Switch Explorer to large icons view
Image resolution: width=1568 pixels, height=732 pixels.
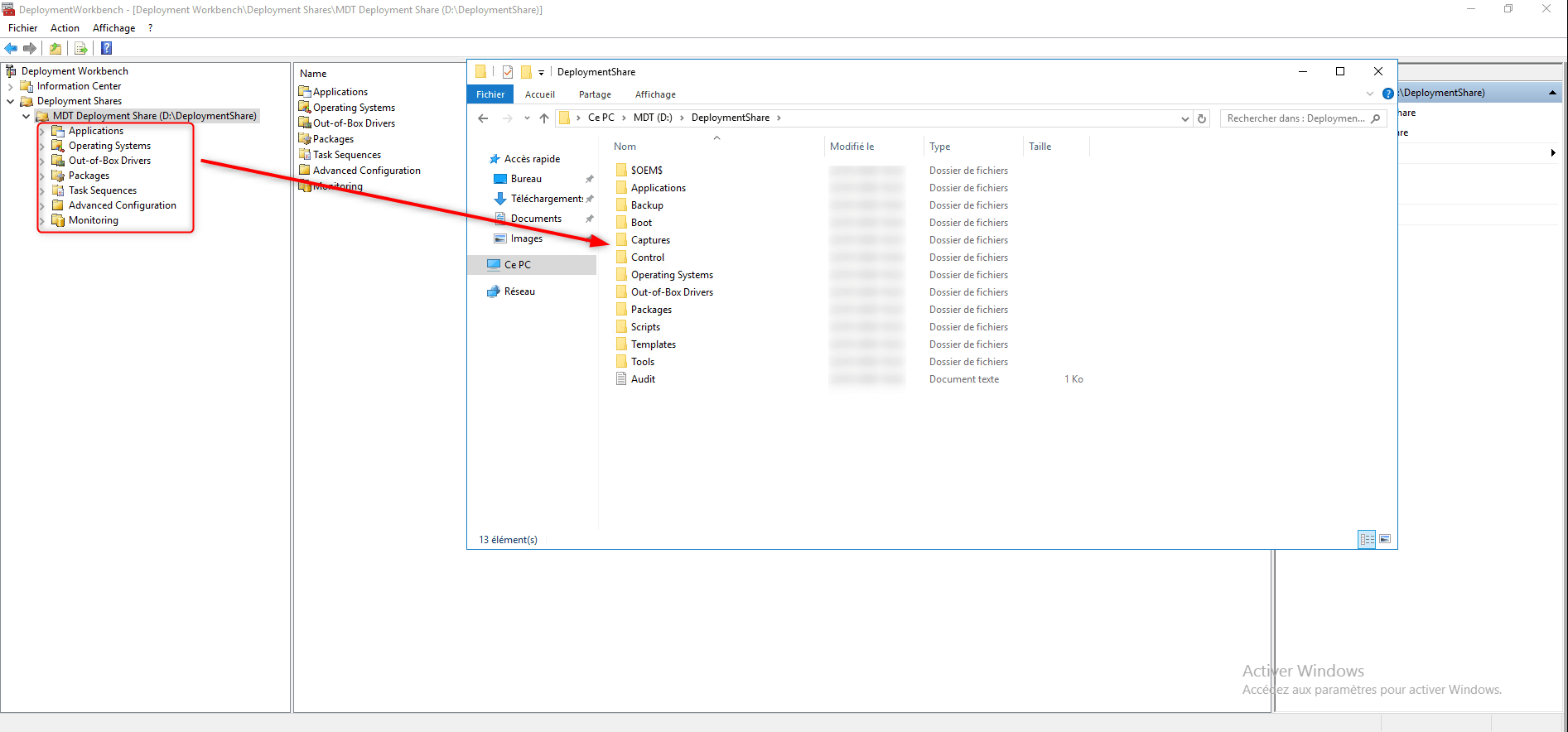pyautogui.click(x=1385, y=539)
